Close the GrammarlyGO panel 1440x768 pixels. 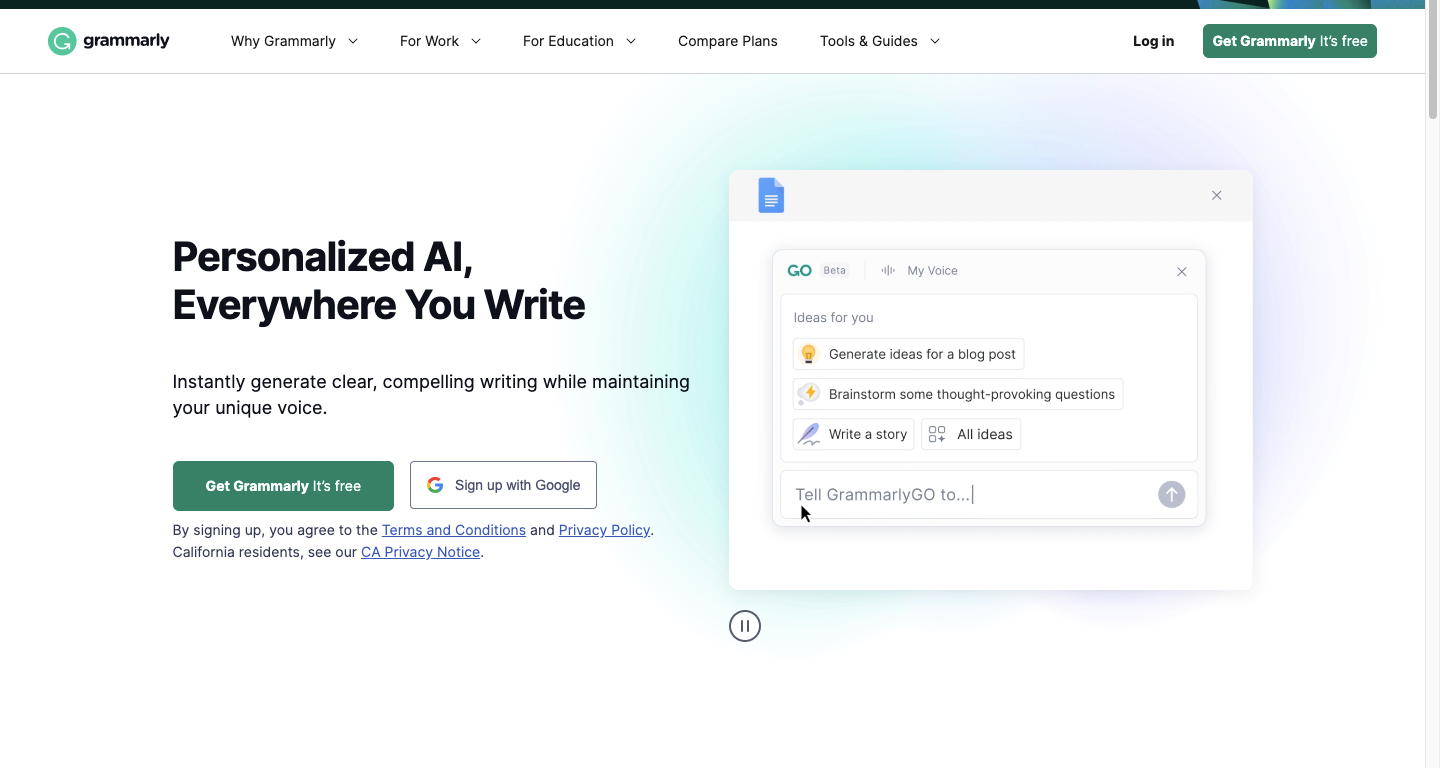coord(1182,271)
